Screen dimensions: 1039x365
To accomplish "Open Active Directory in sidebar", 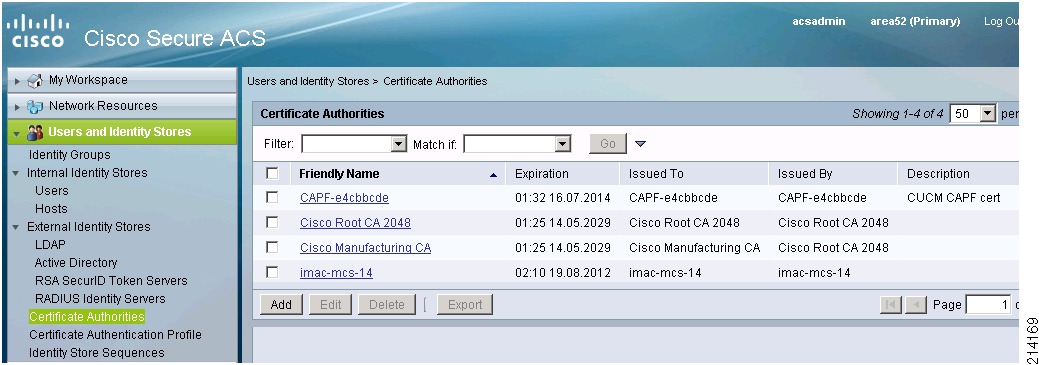I will pos(76,262).
